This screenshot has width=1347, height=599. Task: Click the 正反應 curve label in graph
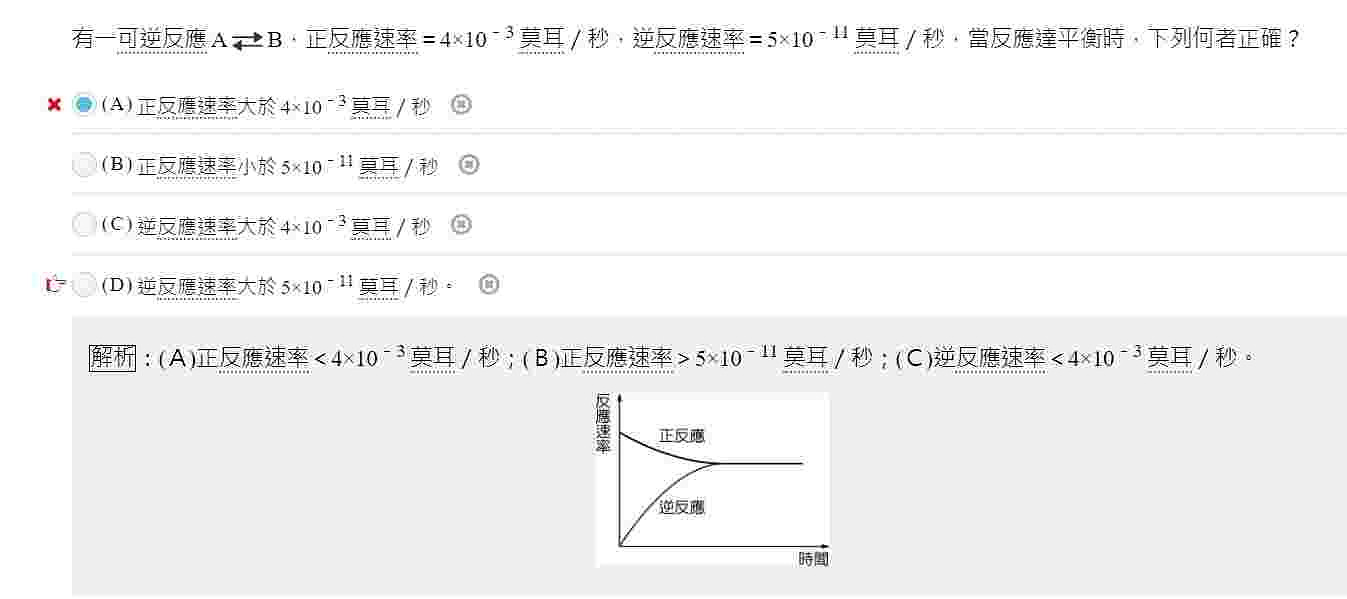[x=682, y=436]
